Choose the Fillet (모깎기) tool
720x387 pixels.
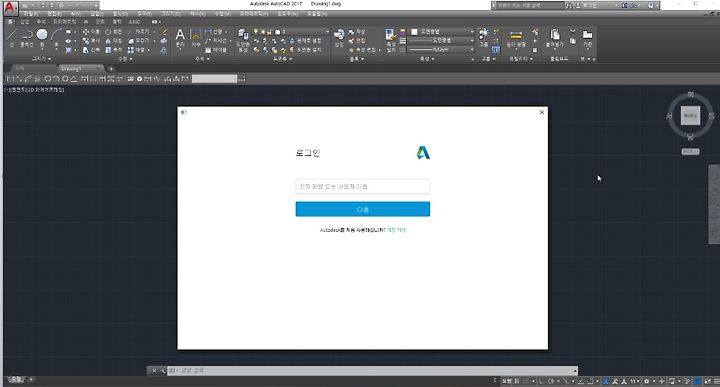[139, 41]
